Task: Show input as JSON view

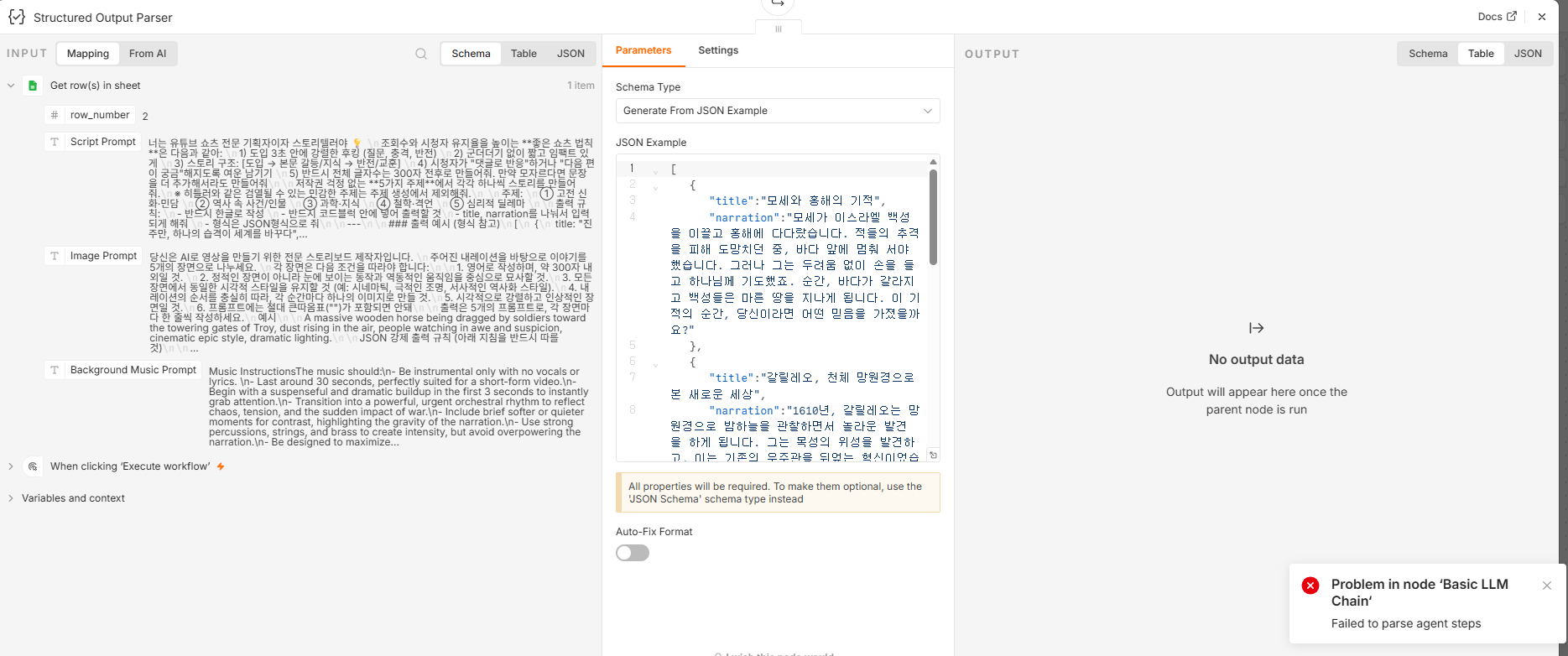Action: (x=570, y=54)
